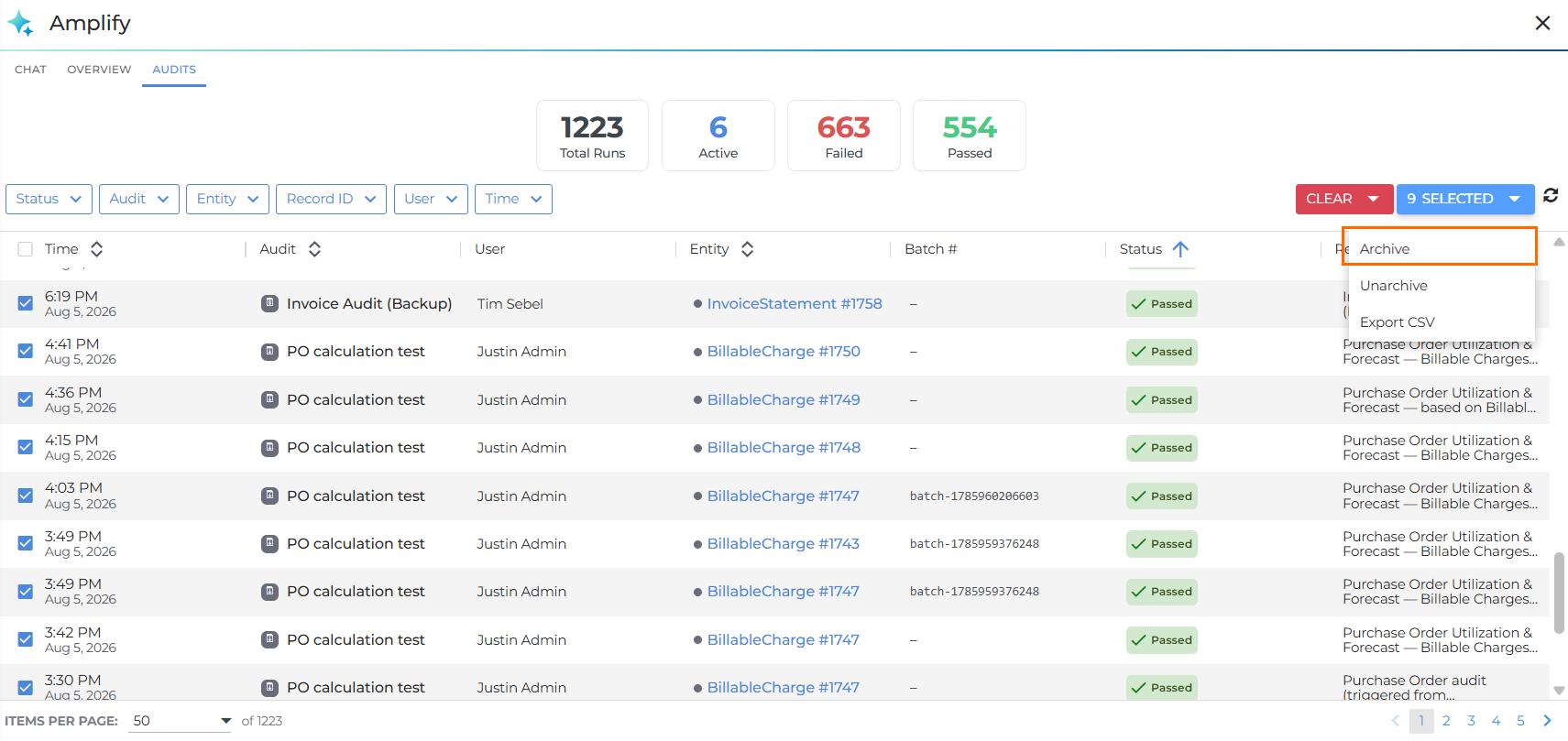Open the items per page selector

coord(181,721)
